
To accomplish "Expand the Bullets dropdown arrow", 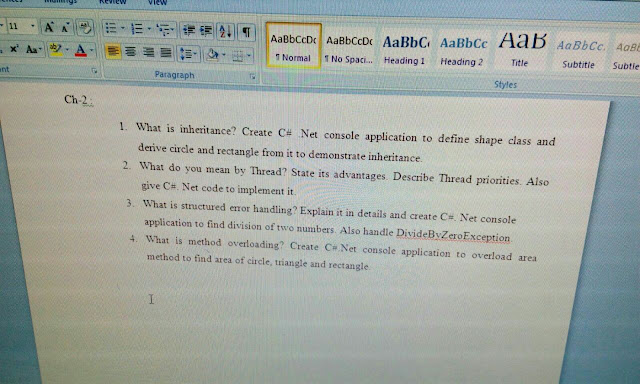I will [122, 29].
